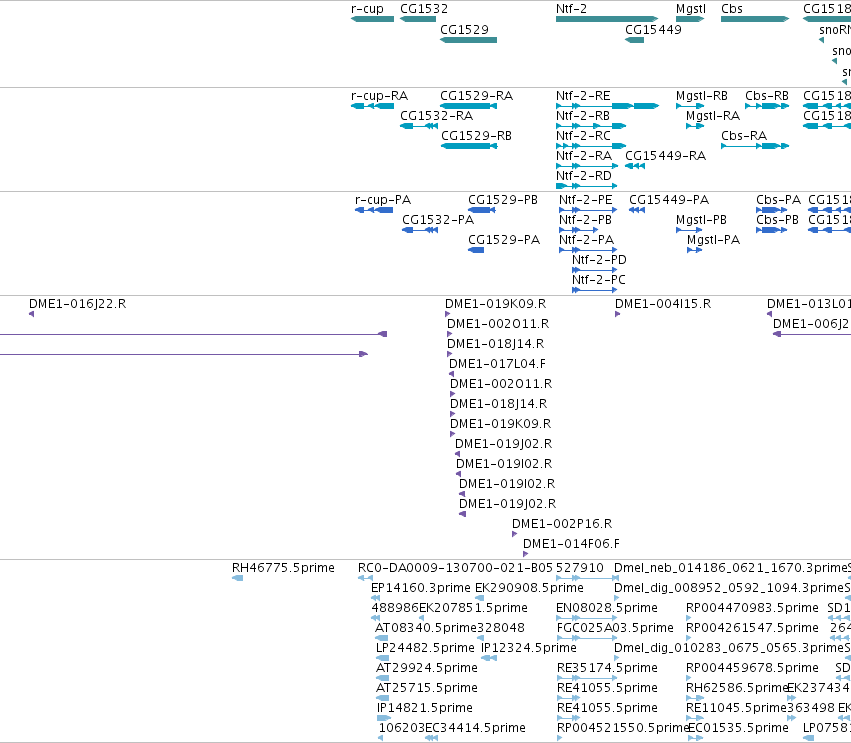Screen dimensions: 851x743
Task: Select EST AT29924.5prime
Action: (383, 678)
